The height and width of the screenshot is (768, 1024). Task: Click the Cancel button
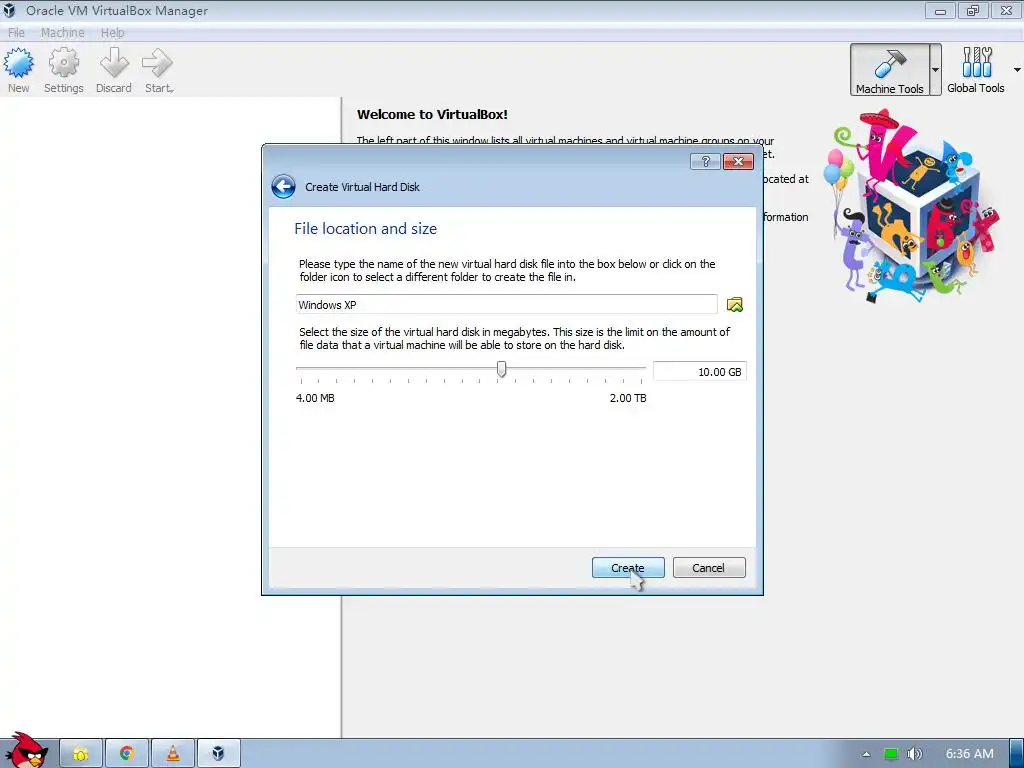709,568
